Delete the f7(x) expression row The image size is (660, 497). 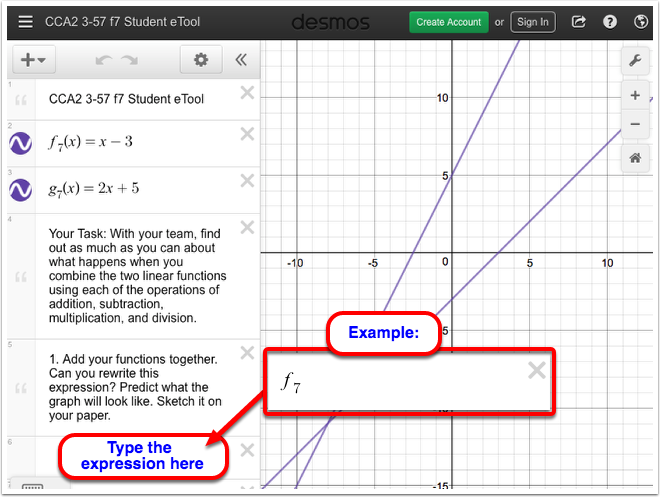247,134
